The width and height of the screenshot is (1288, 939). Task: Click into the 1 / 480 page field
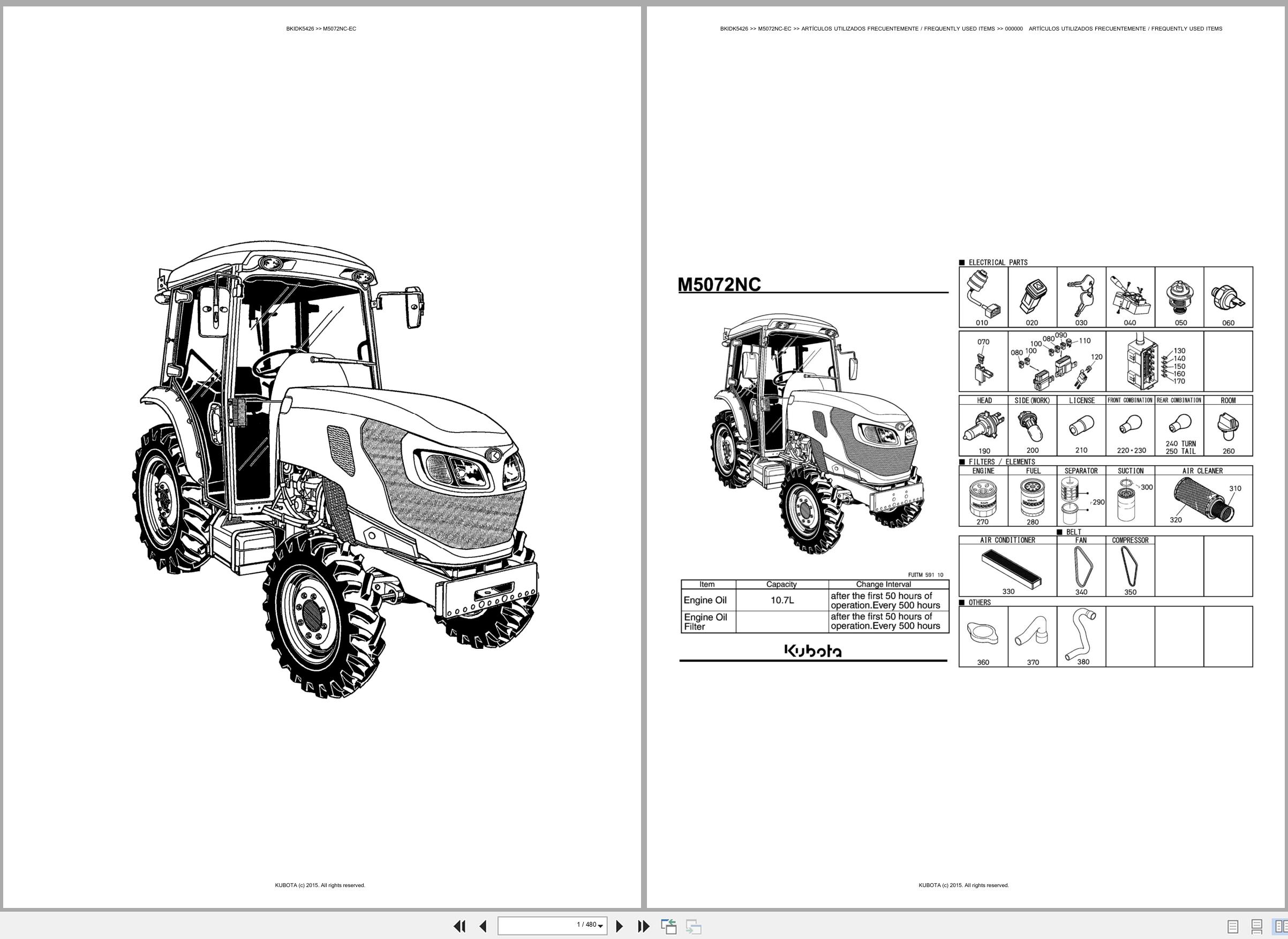(552, 926)
